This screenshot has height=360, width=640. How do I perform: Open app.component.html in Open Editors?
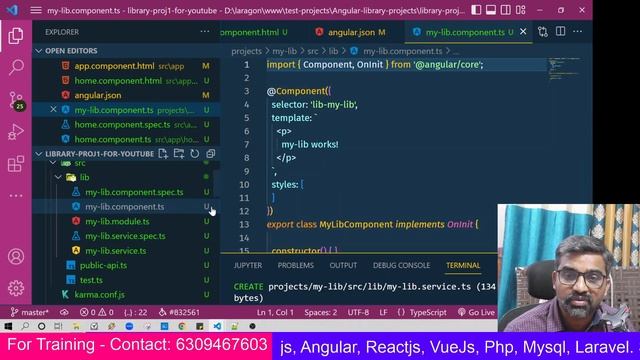pyautogui.click(x=126, y=66)
